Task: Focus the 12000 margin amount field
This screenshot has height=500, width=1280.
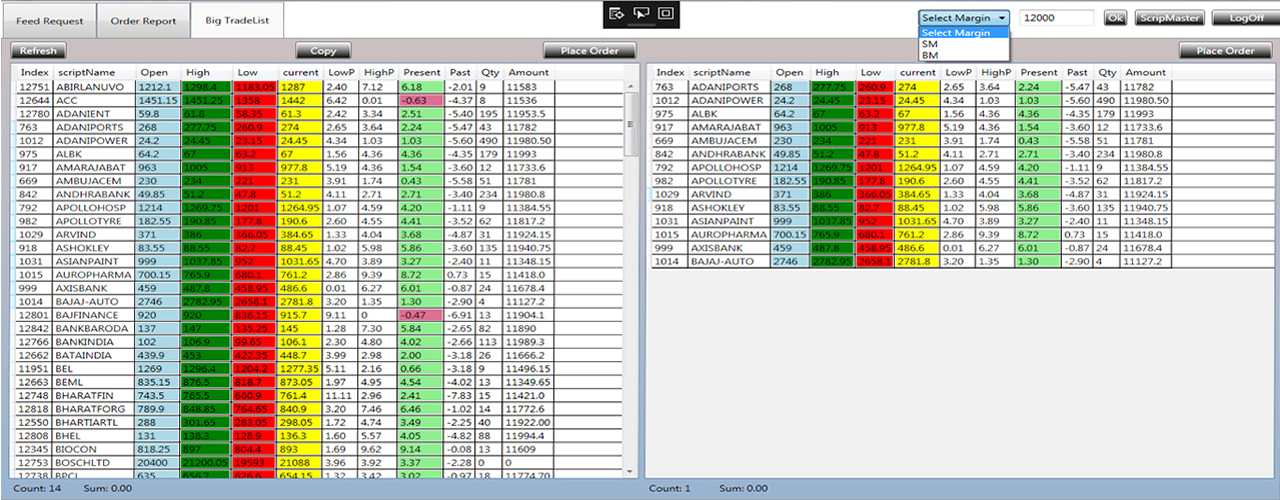Action: click(x=1057, y=18)
